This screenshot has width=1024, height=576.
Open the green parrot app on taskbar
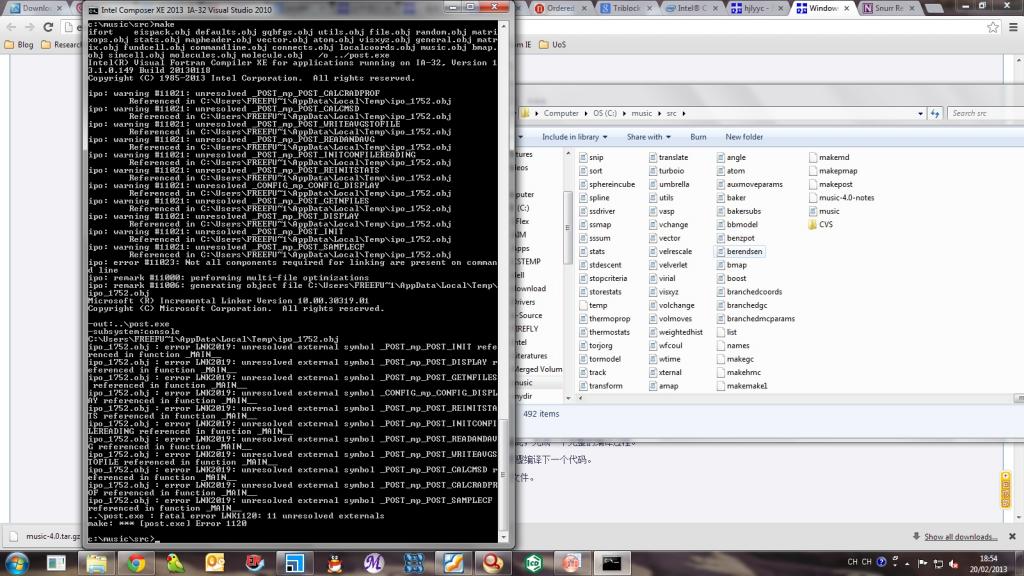(176, 563)
